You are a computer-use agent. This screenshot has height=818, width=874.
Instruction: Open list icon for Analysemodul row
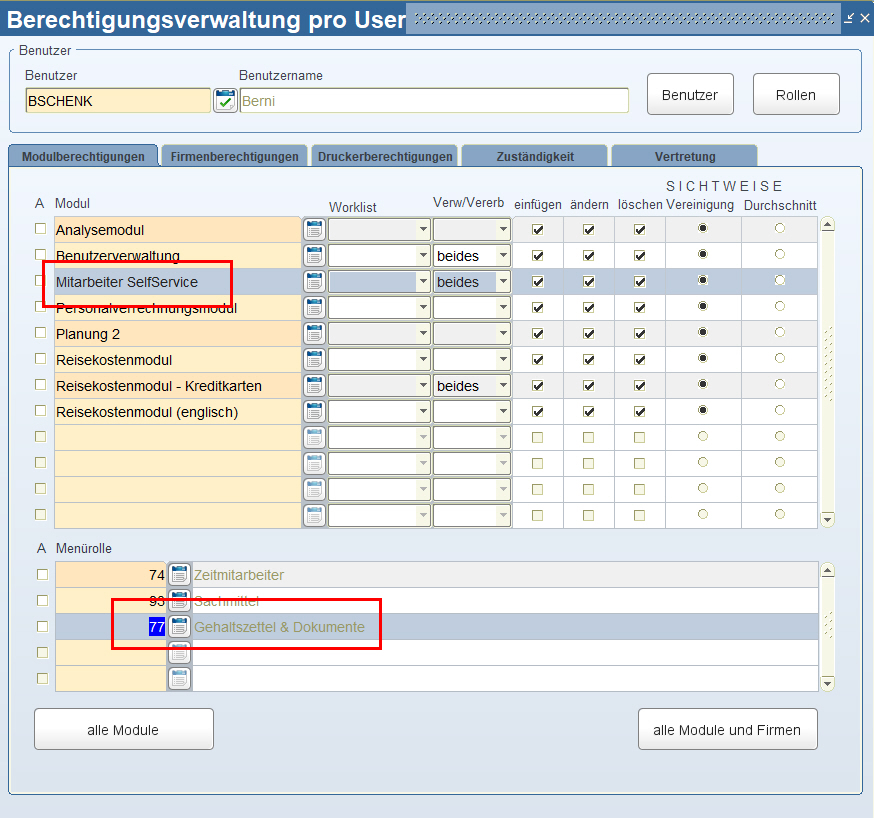click(314, 230)
